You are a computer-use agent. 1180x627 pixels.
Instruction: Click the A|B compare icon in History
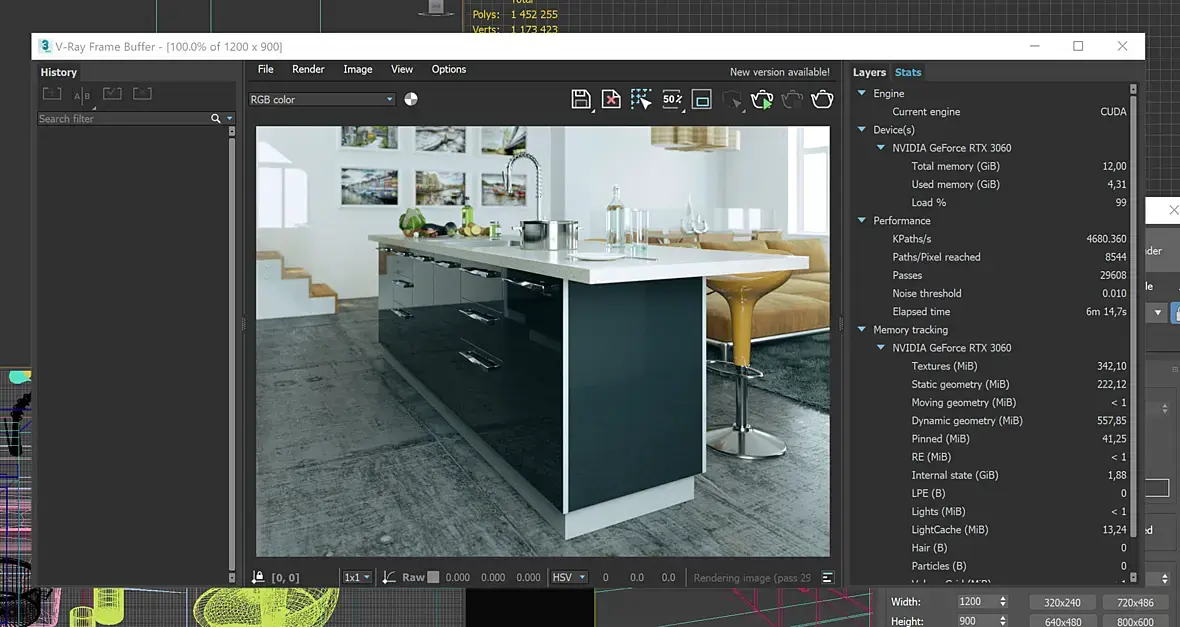point(82,95)
